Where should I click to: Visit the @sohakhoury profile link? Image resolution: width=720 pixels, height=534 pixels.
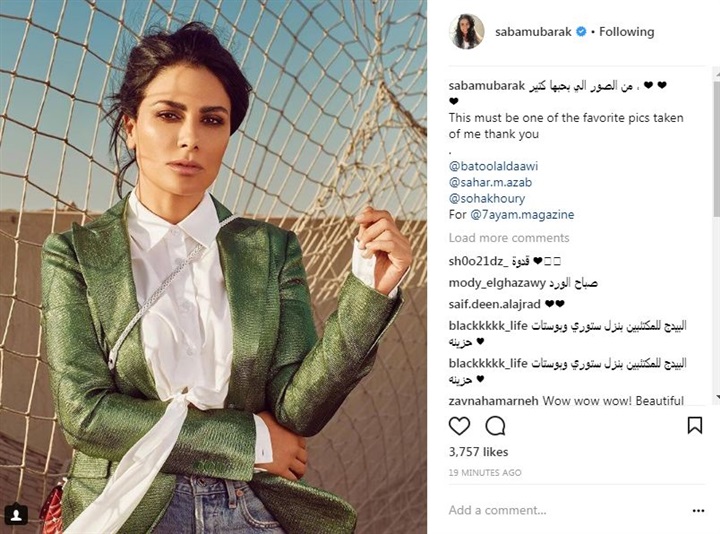click(487, 198)
